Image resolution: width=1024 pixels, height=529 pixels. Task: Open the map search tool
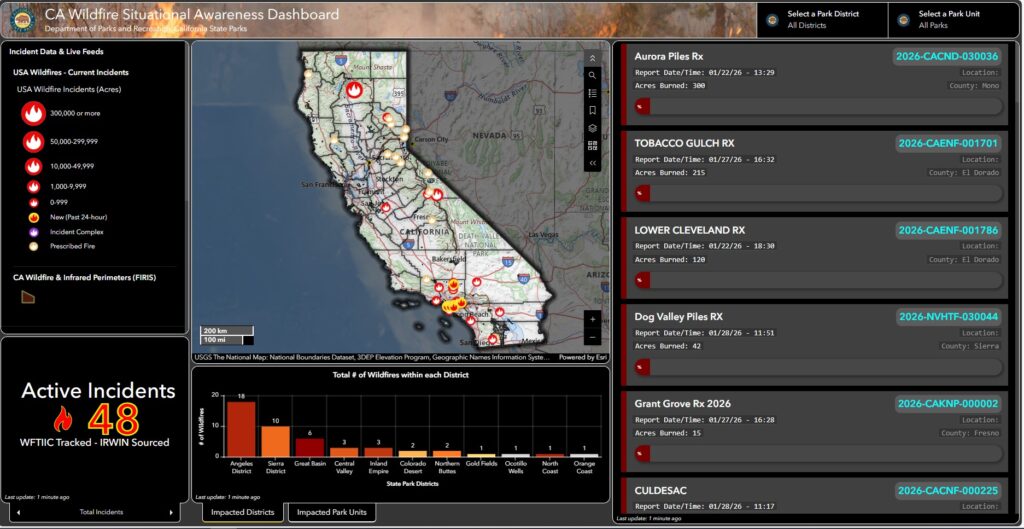(x=592, y=75)
